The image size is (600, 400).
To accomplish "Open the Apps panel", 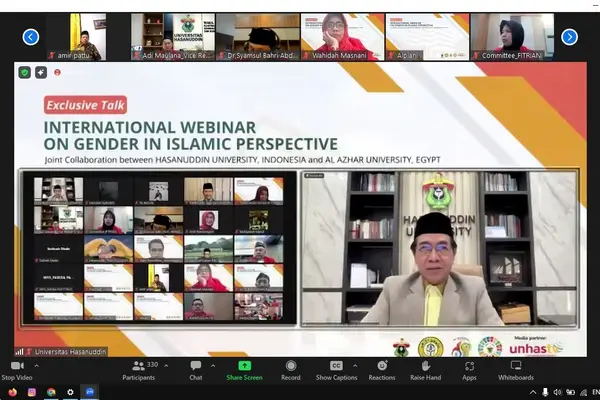I will (x=469, y=371).
